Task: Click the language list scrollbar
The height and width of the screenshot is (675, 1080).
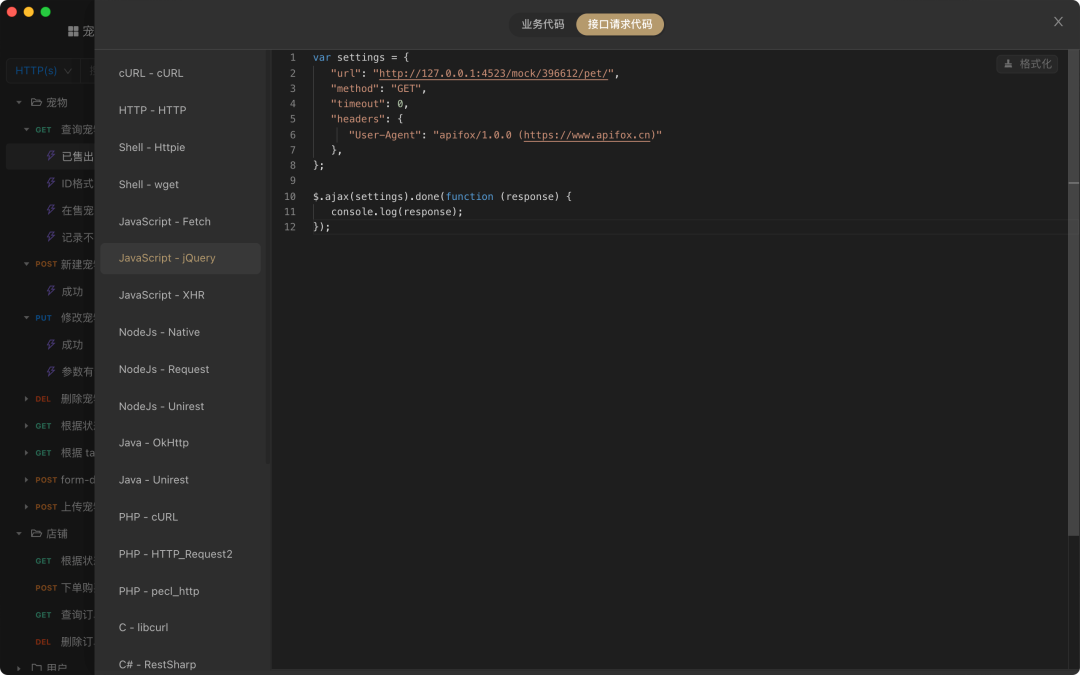Action: click(x=268, y=258)
